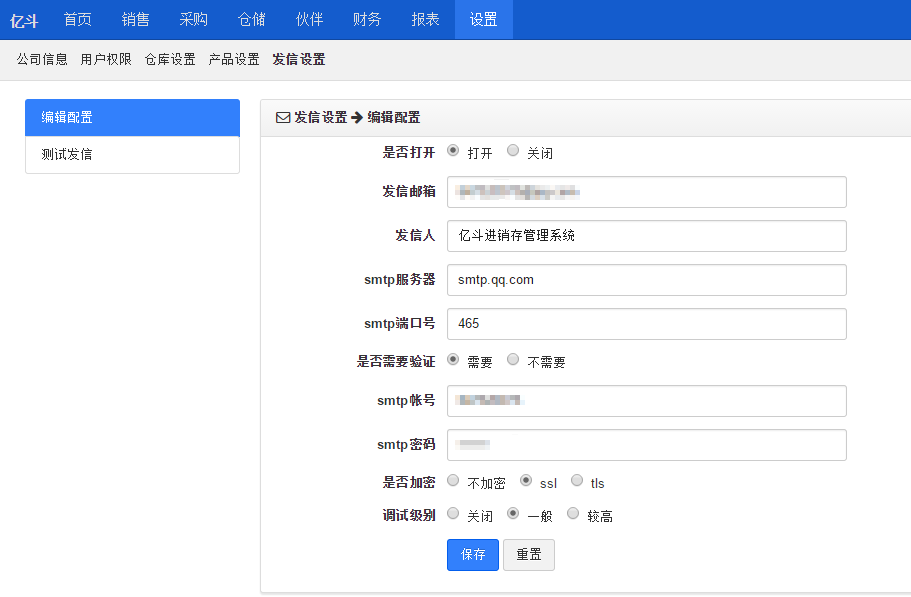
Task: Focus the smtp服务器 input field
Action: (x=646, y=280)
